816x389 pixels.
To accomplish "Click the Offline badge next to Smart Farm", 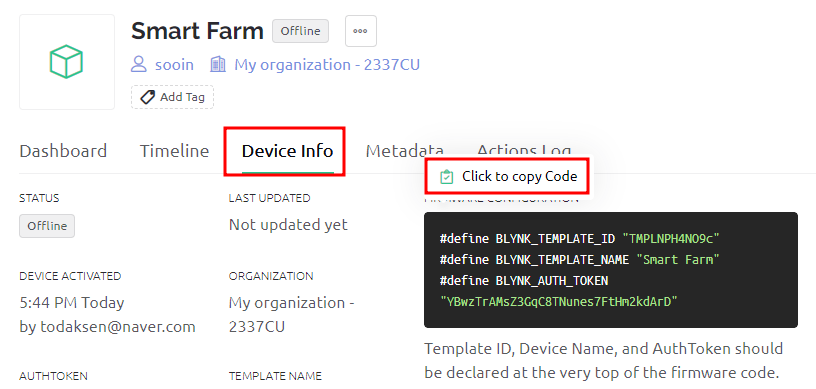I will pos(300,31).
